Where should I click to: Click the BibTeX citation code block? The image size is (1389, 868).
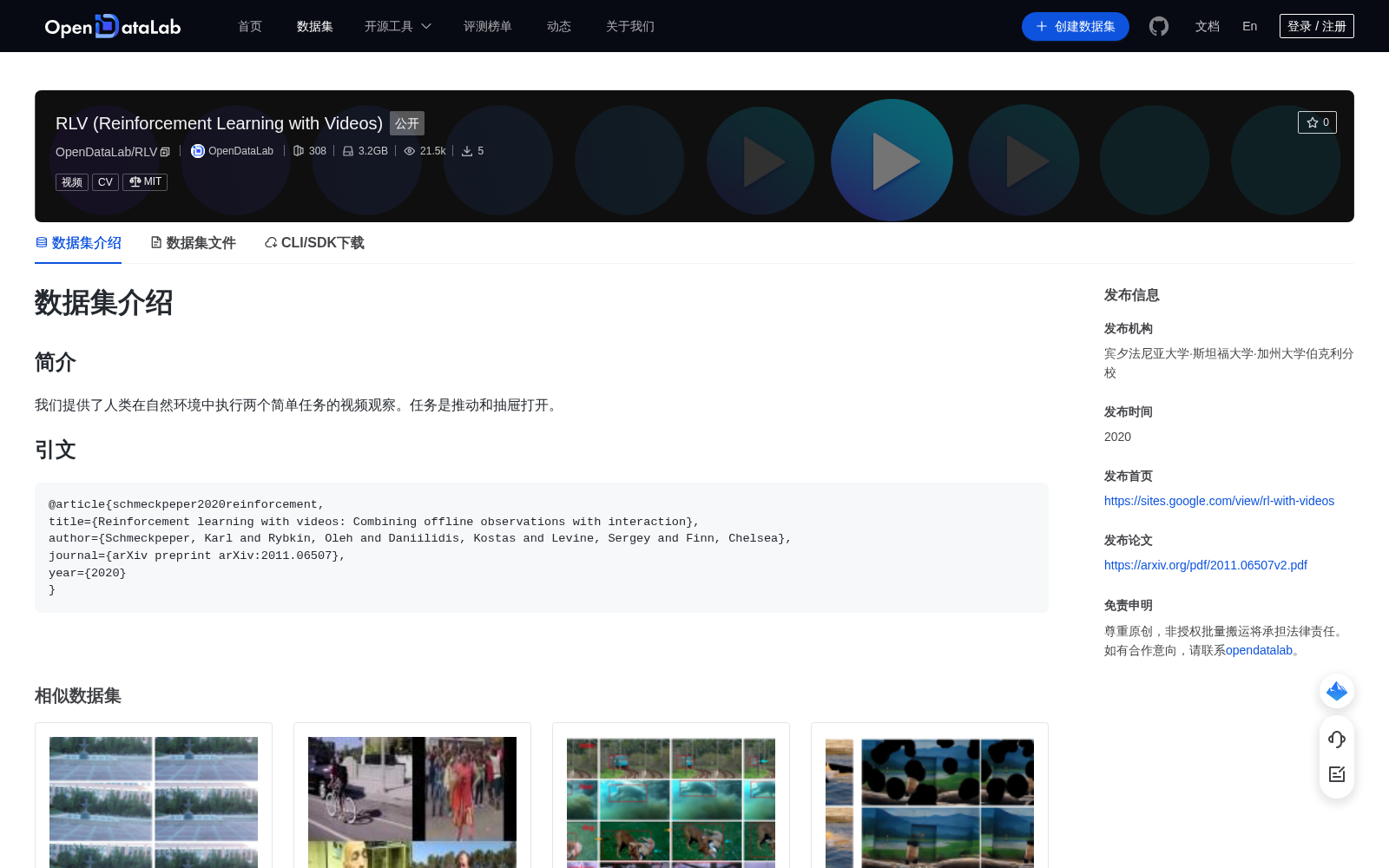click(542, 548)
